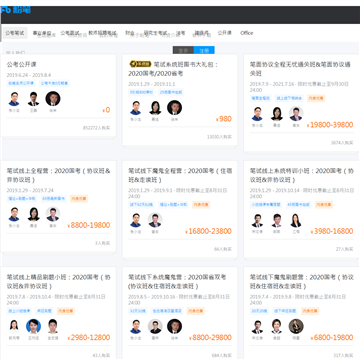Click the blue 注册 register button

click(204, 50)
